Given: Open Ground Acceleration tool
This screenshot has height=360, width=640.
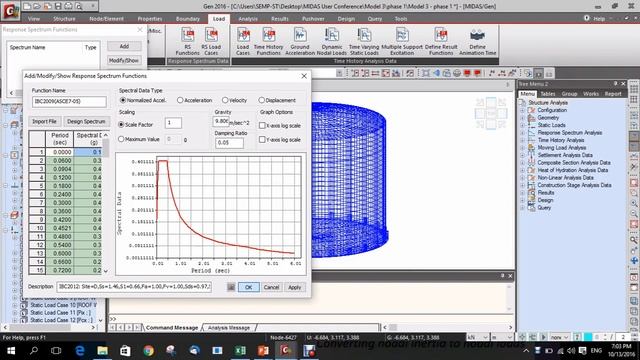Looking at the screenshot, I should [x=300, y=41].
